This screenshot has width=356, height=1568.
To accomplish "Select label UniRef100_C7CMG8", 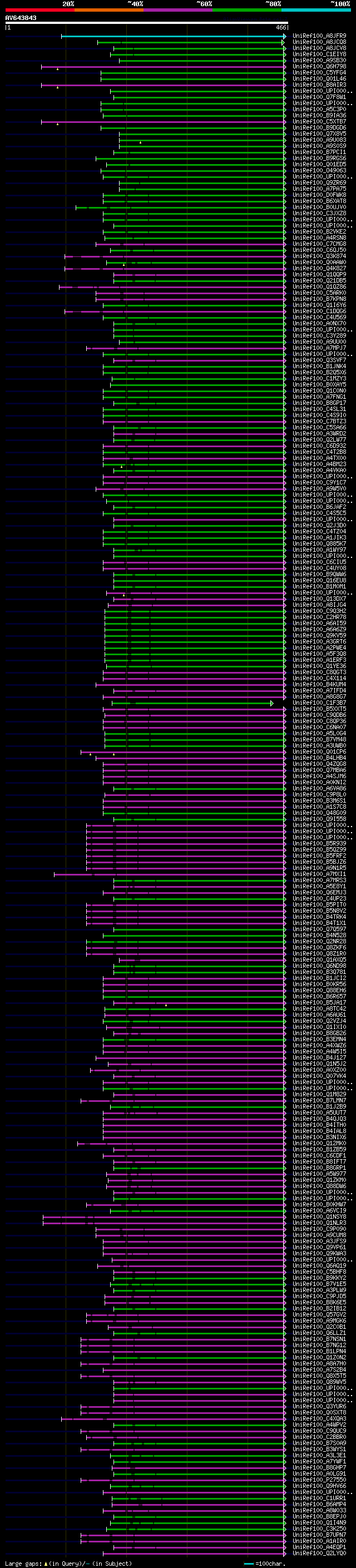I will click(319, 244).
